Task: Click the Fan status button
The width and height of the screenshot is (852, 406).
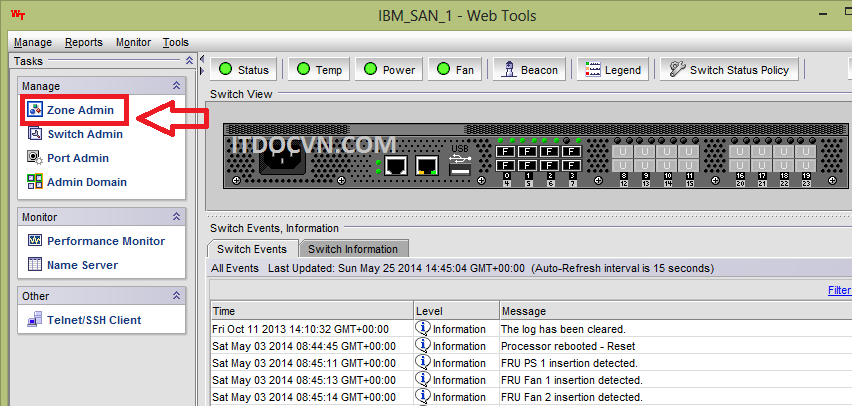Action: click(x=454, y=70)
